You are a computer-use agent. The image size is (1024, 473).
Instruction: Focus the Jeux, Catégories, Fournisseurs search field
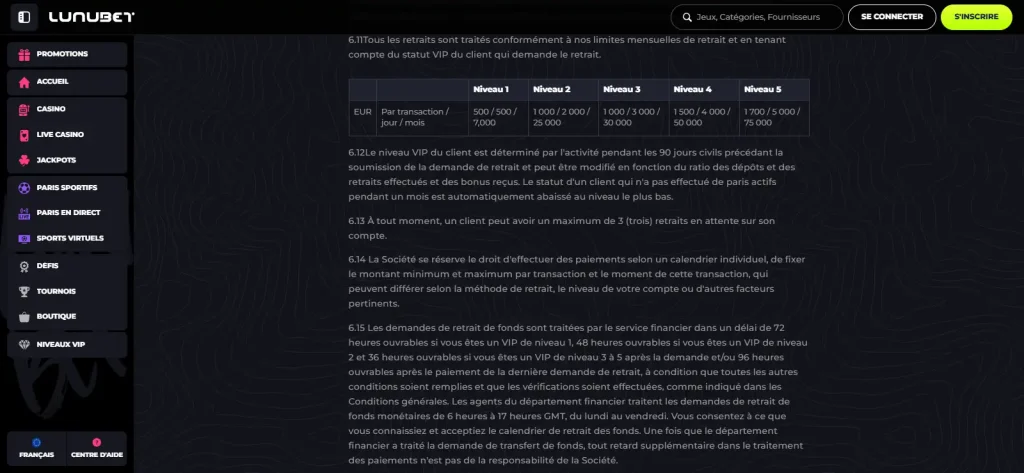tap(757, 17)
